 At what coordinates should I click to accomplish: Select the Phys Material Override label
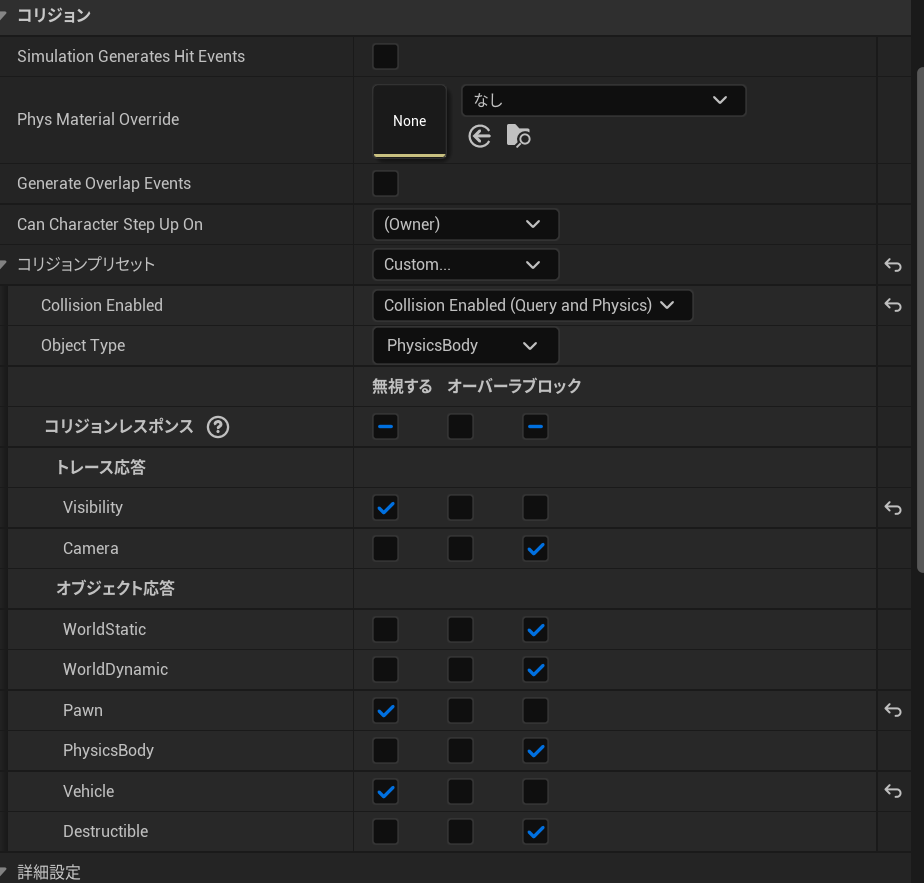pyautogui.click(x=98, y=119)
